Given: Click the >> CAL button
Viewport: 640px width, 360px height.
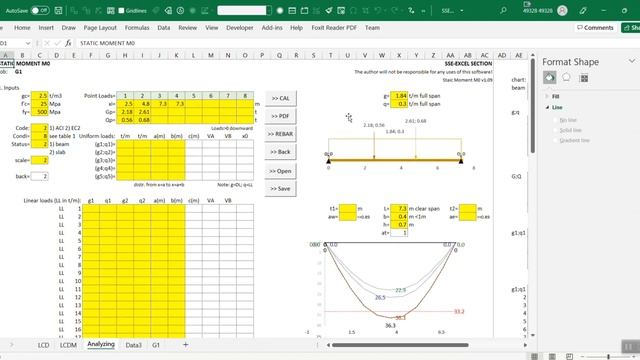Looking at the screenshot, I should tap(280, 98).
